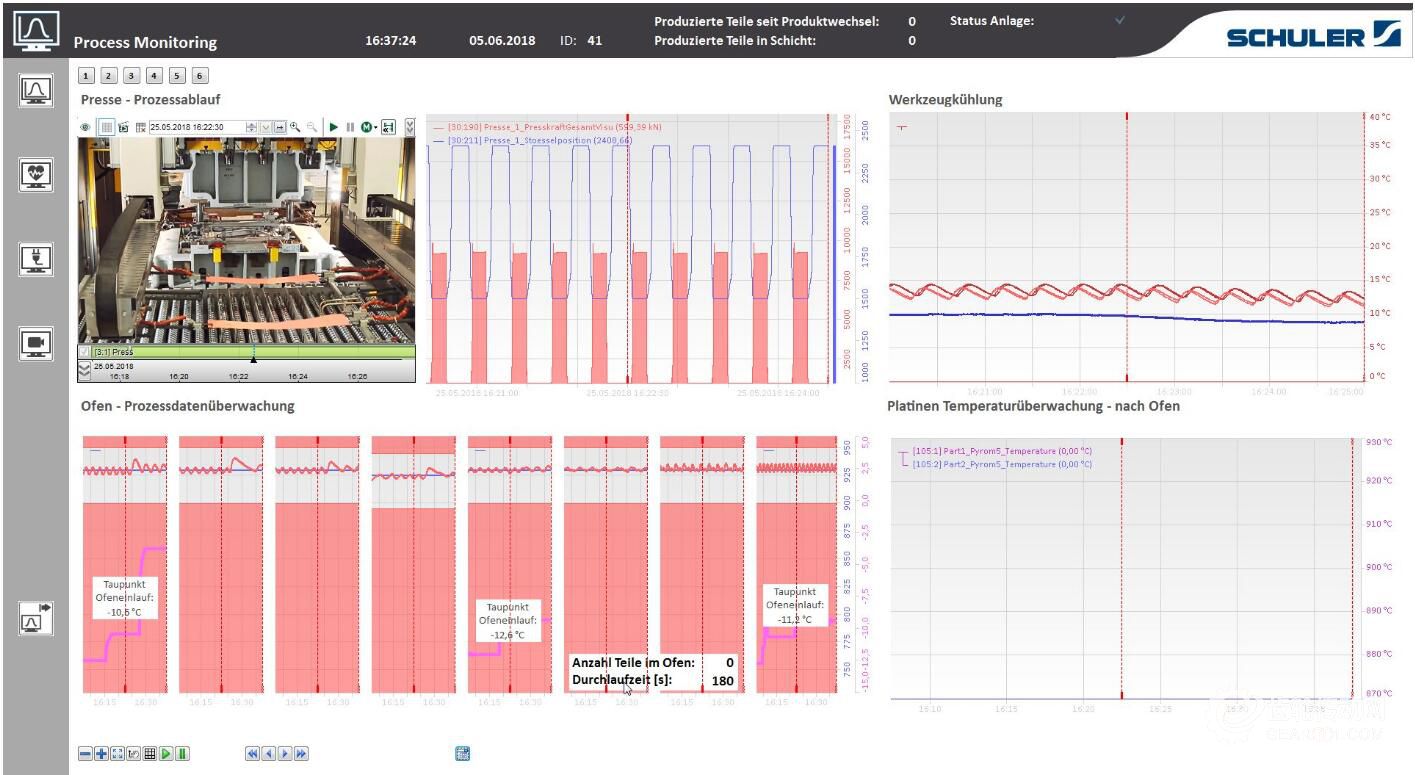Click the blue plus zoom-in button

pos(101,754)
